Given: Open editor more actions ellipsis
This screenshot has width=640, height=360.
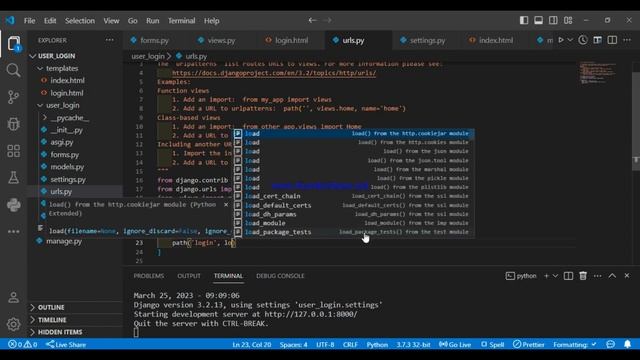Looking at the screenshot, I should point(627,40).
